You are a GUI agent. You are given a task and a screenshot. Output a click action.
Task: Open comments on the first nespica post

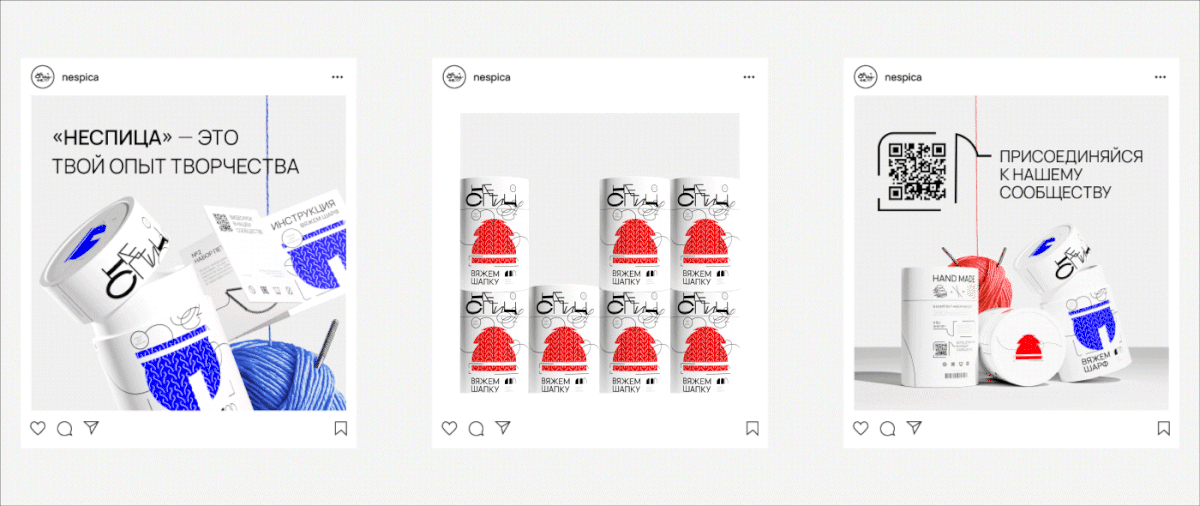coord(65,428)
